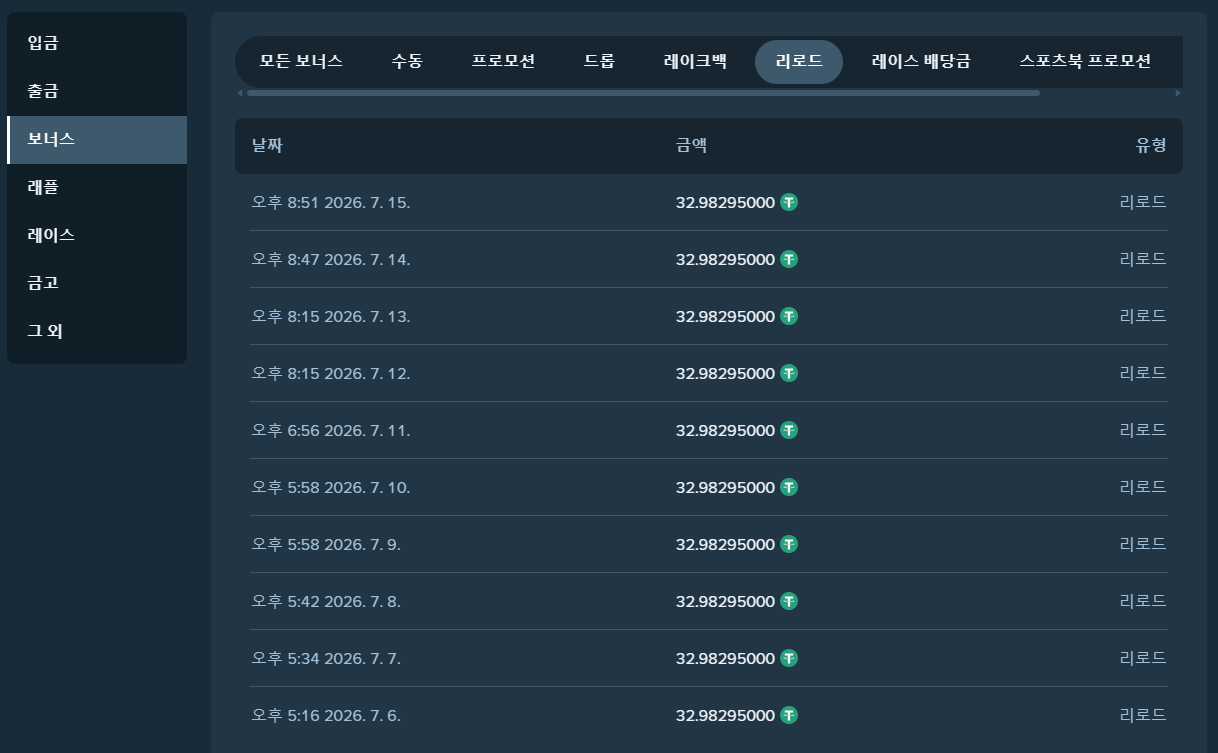Click amount 32.98295000 in 7. 9. row
The width and height of the screenshot is (1218, 753).
pyautogui.click(x=725, y=544)
